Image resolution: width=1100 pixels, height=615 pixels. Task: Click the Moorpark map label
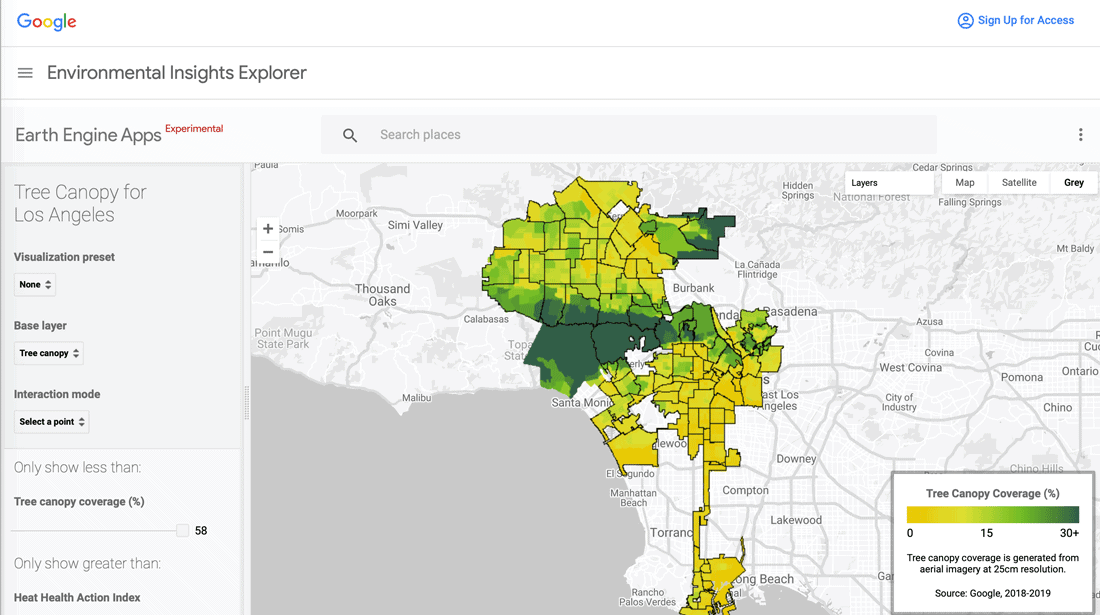coord(356,213)
